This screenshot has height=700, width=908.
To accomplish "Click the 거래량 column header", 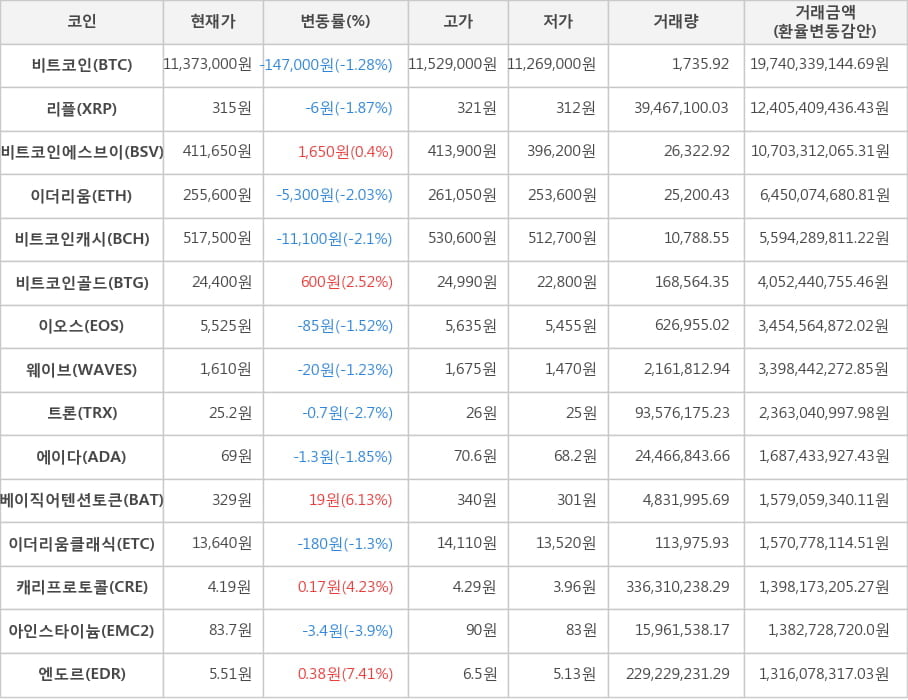I will pyautogui.click(x=676, y=21).
